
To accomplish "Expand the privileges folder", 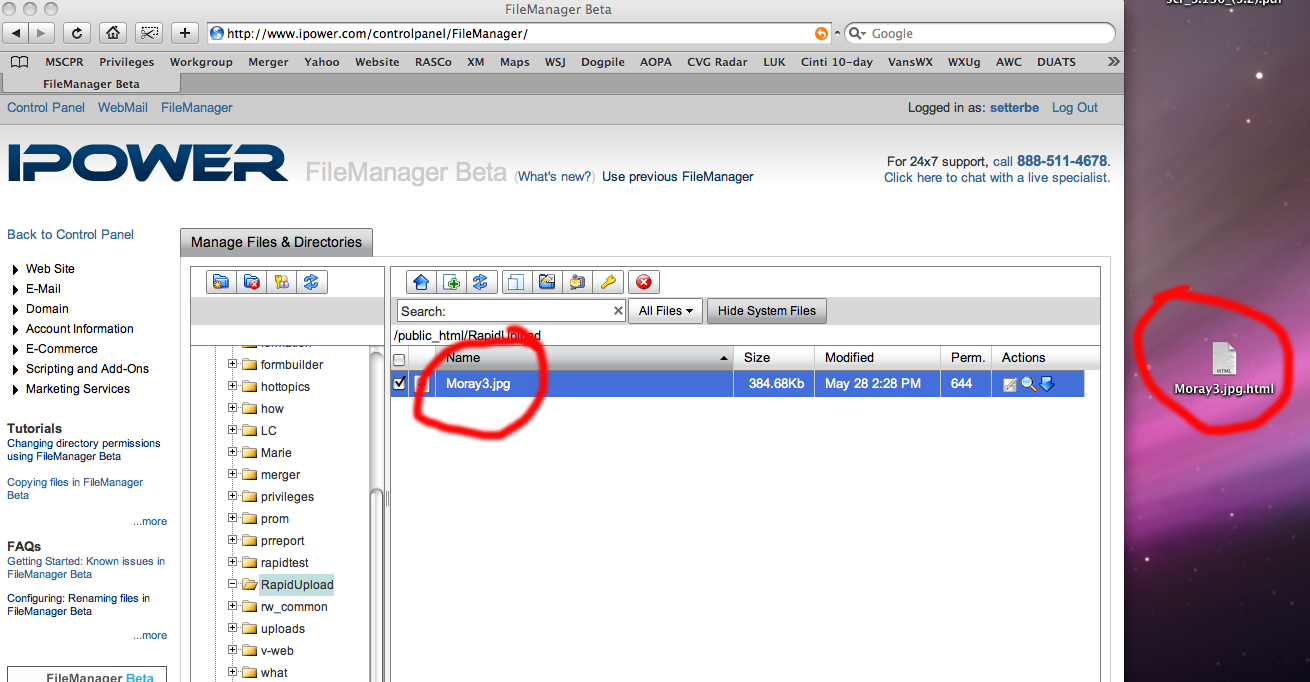I will pyautogui.click(x=233, y=496).
